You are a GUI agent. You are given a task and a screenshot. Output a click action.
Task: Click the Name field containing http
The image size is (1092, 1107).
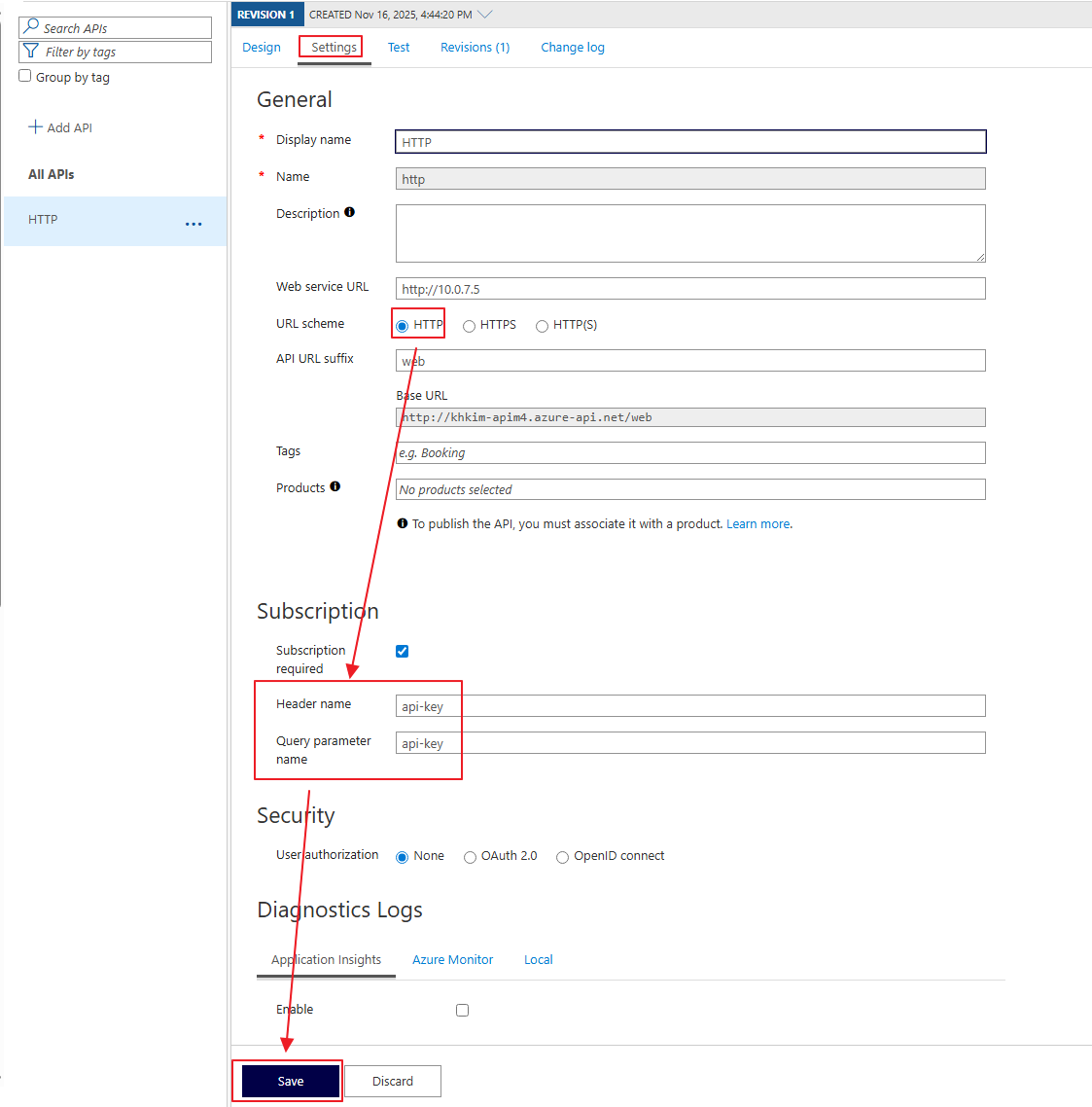pyautogui.click(x=690, y=179)
